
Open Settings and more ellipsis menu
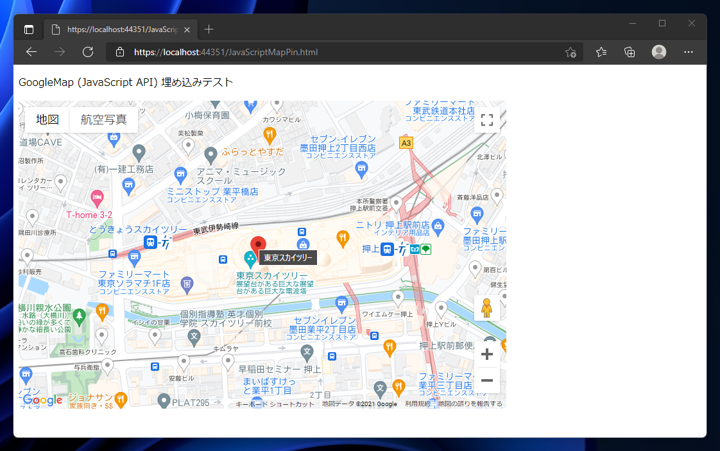tap(688, 52)
